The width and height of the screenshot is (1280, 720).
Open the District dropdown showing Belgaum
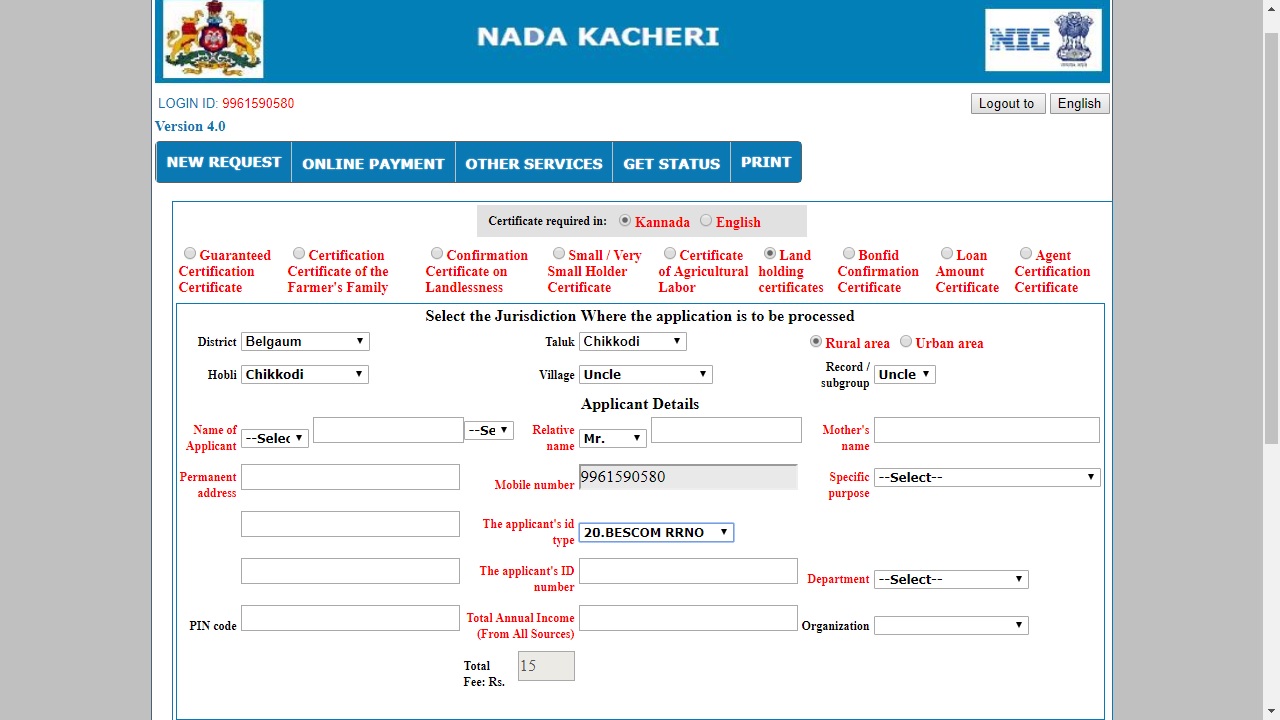pyautogui.click(x=305, y=341)
